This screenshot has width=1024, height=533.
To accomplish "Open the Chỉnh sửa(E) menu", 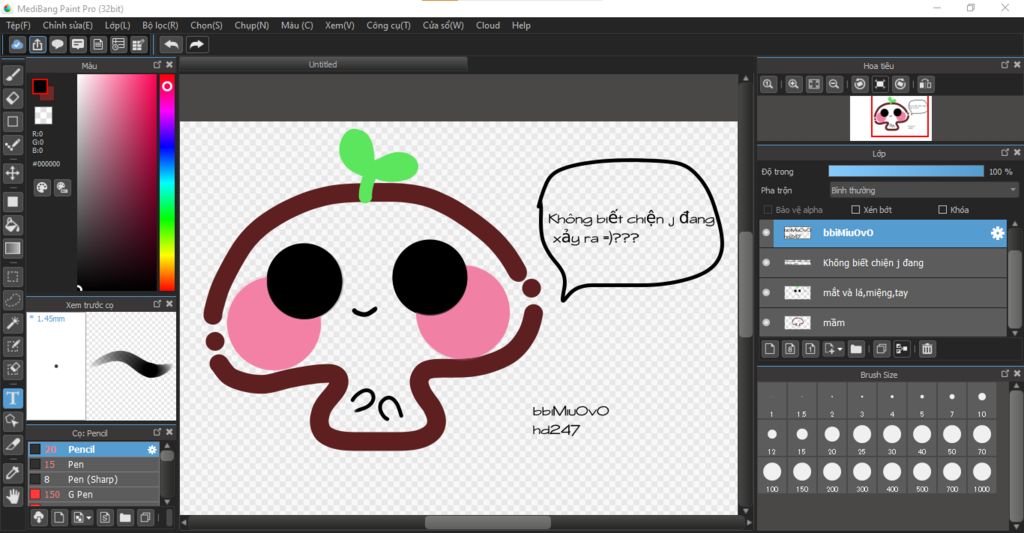I will [x=67, y=25].
